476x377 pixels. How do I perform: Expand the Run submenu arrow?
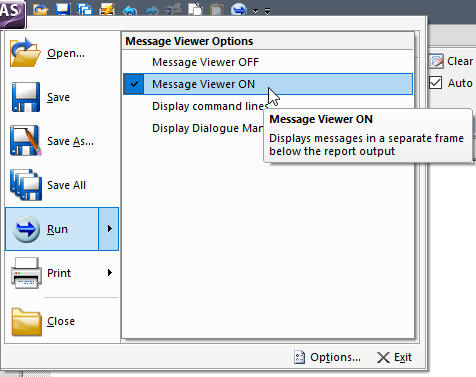pyautogui.click(x=109, y=229)
